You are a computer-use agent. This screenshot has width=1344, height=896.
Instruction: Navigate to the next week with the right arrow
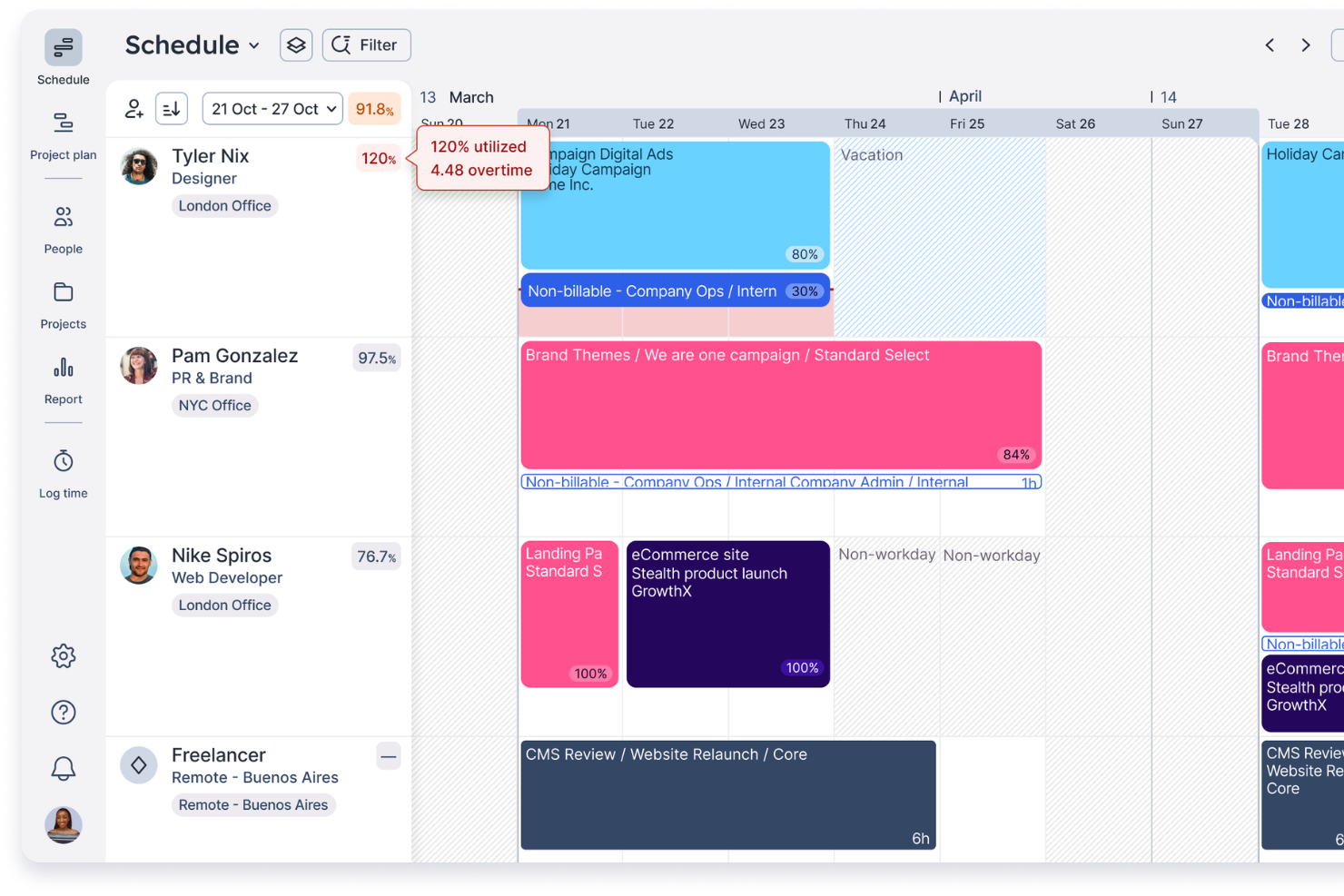coord(1305,44)
